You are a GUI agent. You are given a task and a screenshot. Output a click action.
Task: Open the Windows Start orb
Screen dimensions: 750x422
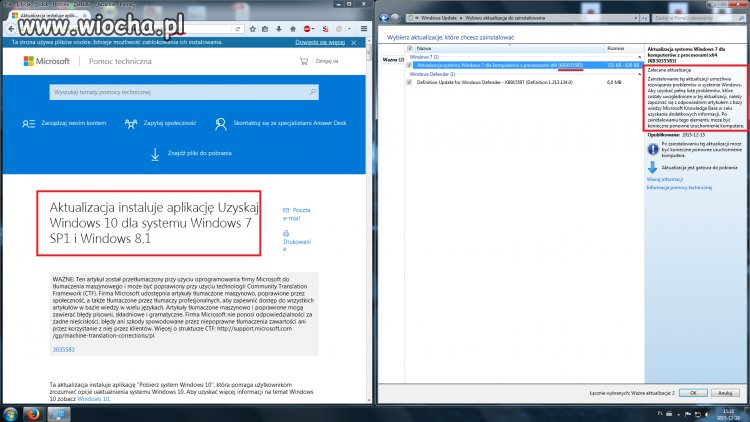pos(10,414)
